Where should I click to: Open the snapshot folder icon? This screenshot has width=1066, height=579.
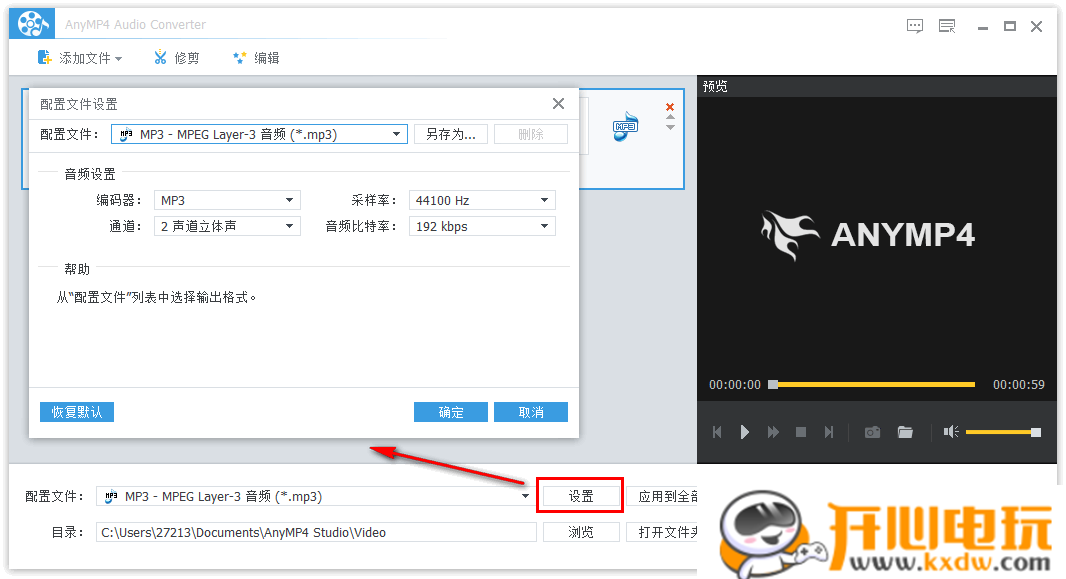pos(905,432)
